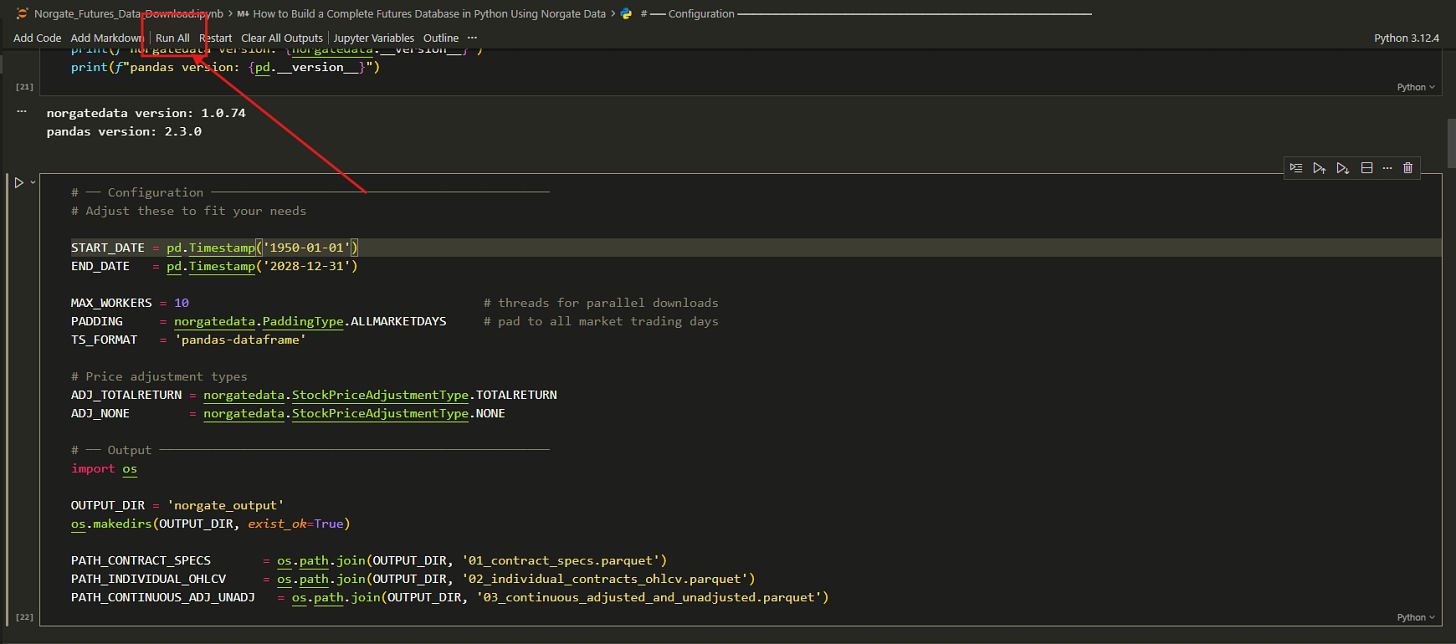Image resolution: width=1456 pixels, height=644 pixels.
Task: Click the Python icon in breadcrumb
Action: tap(626, 14)
